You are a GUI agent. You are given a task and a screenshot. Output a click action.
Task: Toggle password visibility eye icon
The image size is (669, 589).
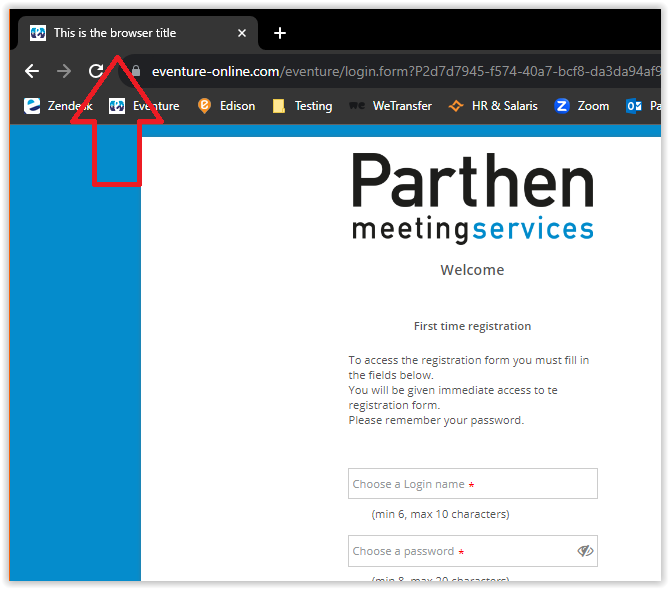click(585, 551)
